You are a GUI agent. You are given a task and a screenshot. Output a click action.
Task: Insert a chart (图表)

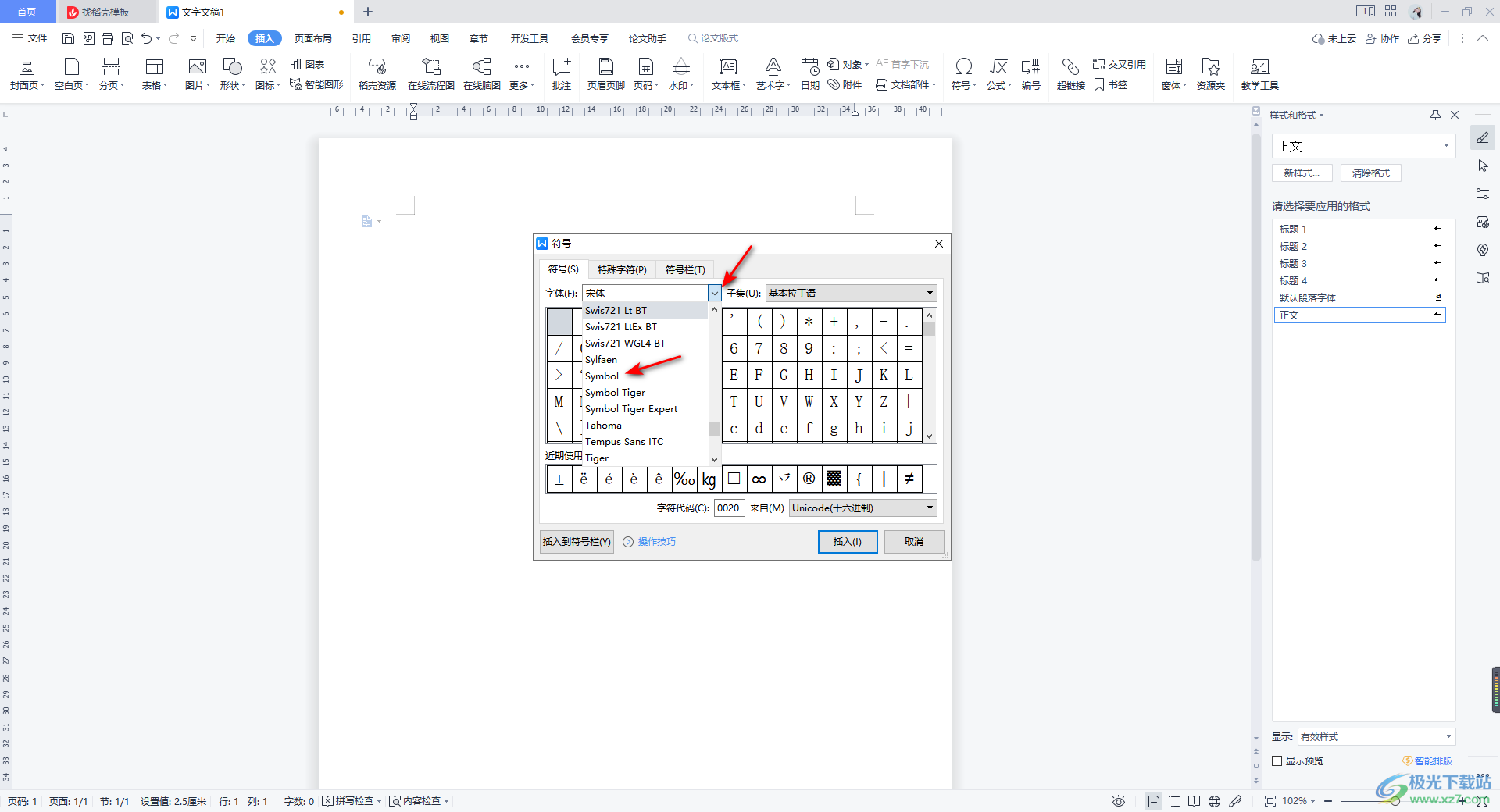point(307,64)
